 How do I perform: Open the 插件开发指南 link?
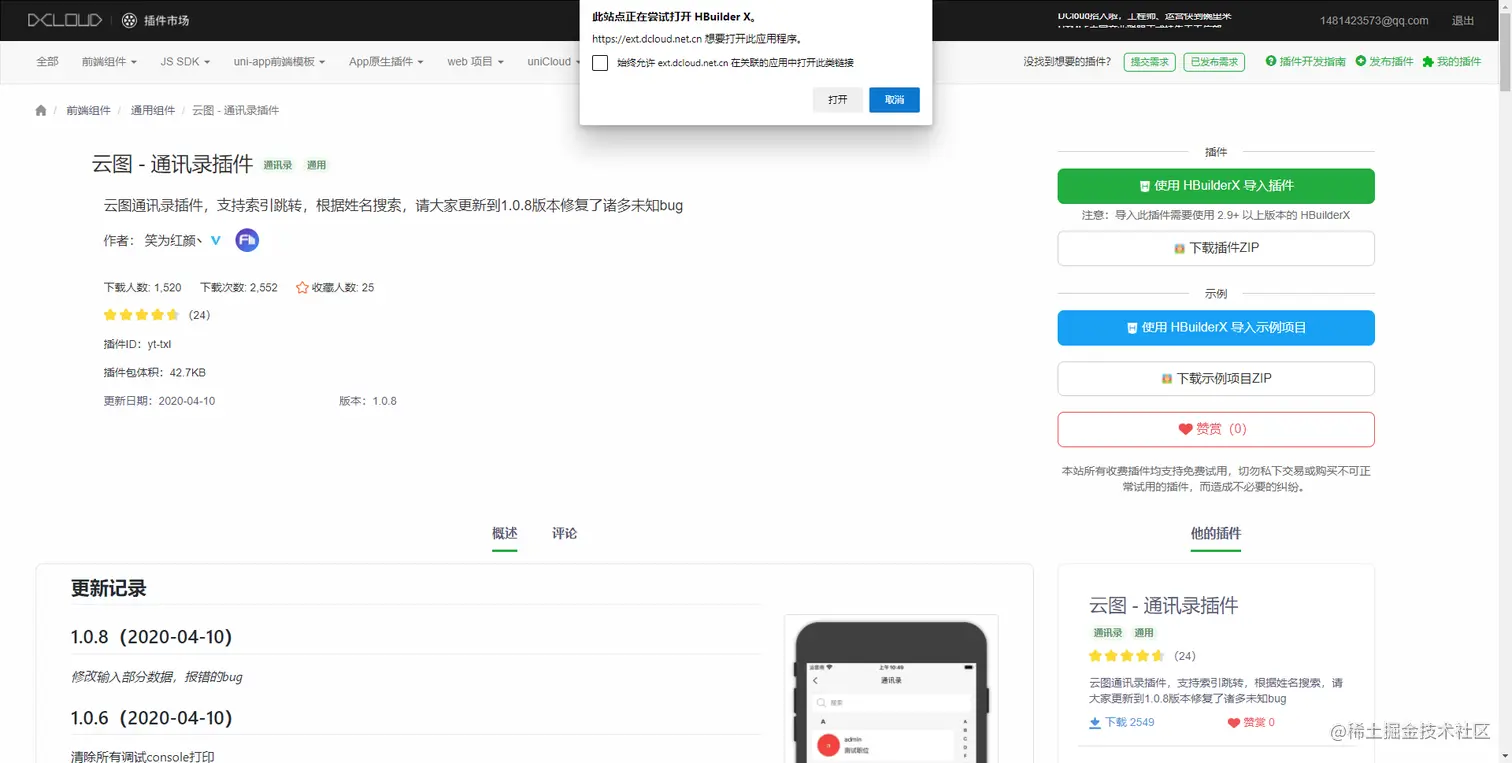pyautogui.click(x=1306, y=62)
